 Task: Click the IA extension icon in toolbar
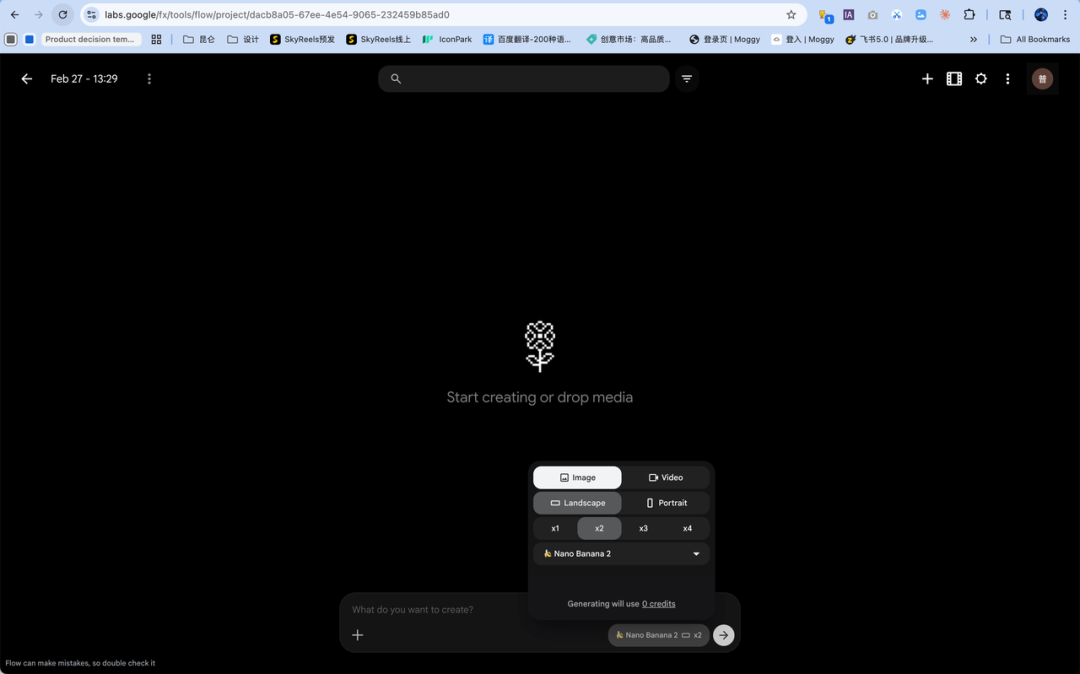849,14
